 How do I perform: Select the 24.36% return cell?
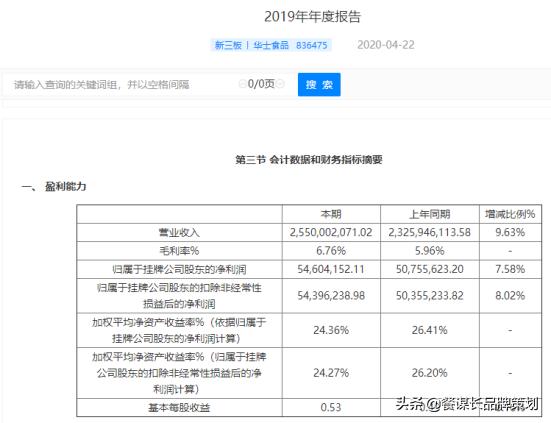pyautogui.click(x=331, y=330)
